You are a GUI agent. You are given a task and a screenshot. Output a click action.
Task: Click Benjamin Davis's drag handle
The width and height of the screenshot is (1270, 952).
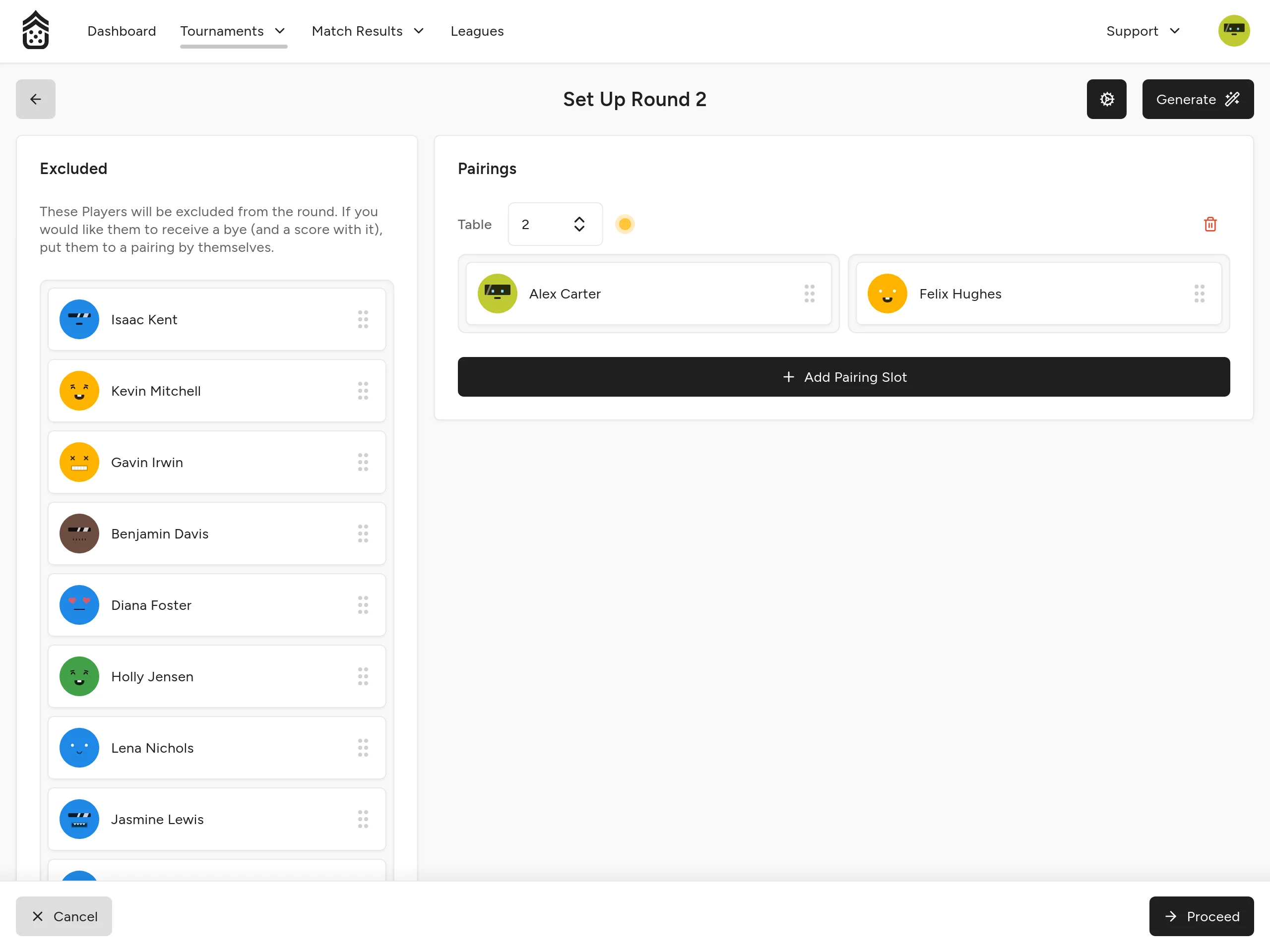(363, 534)
